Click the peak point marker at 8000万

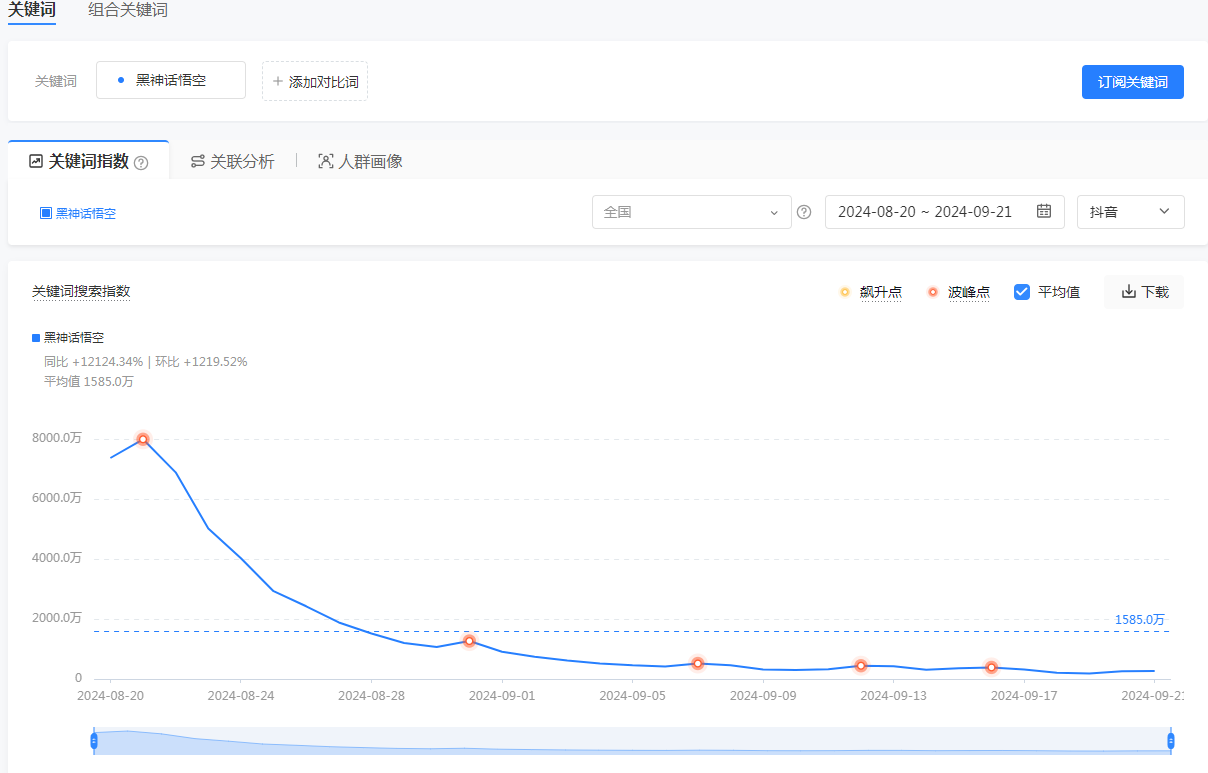point(143,439)
